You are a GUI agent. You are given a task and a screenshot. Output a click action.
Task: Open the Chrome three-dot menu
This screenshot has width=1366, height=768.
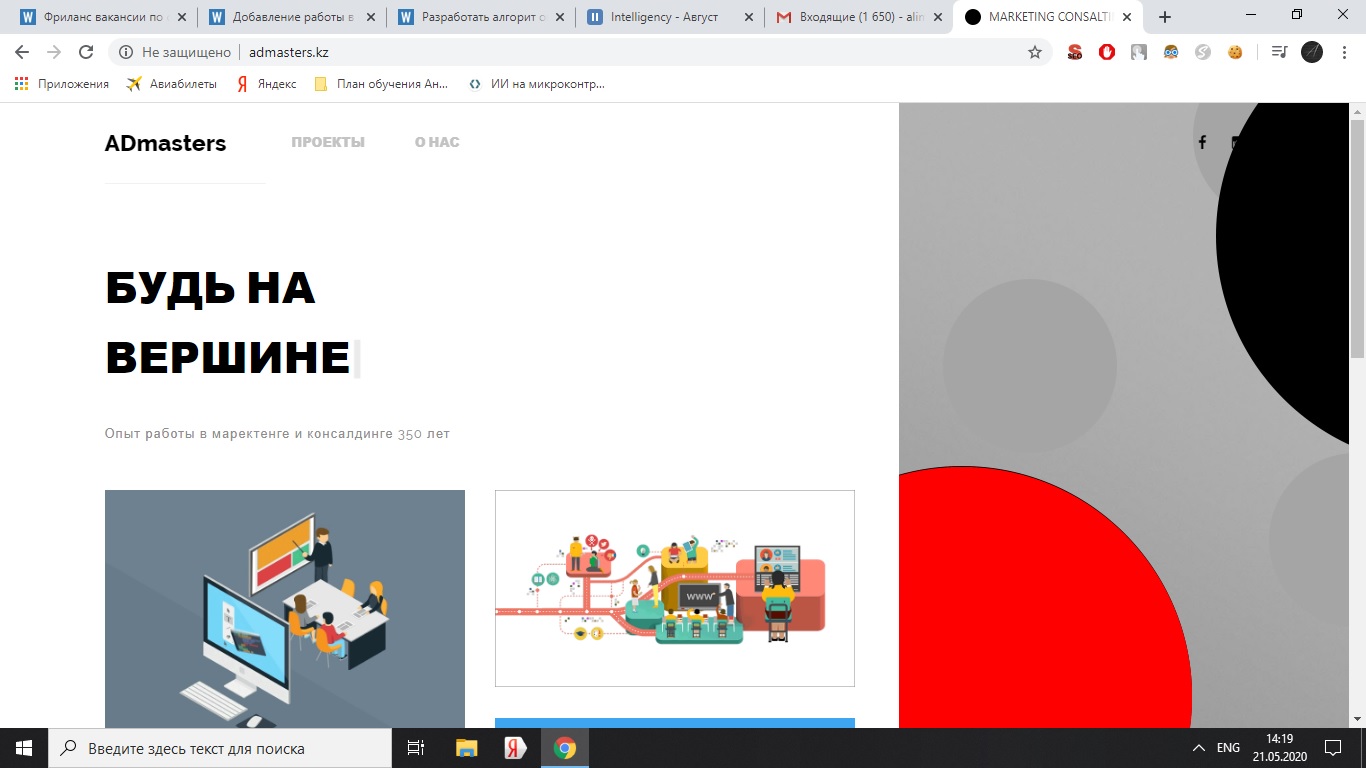click(x=1345, y=52)
